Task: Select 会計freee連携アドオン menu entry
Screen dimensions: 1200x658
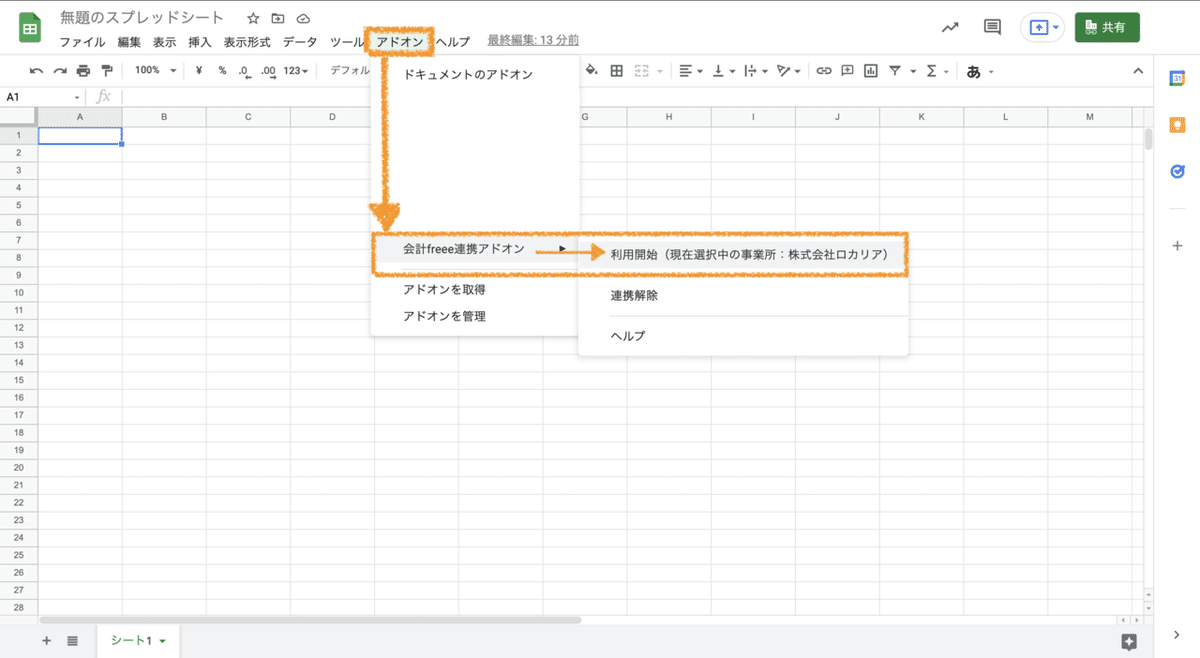Action: [475, 249]
